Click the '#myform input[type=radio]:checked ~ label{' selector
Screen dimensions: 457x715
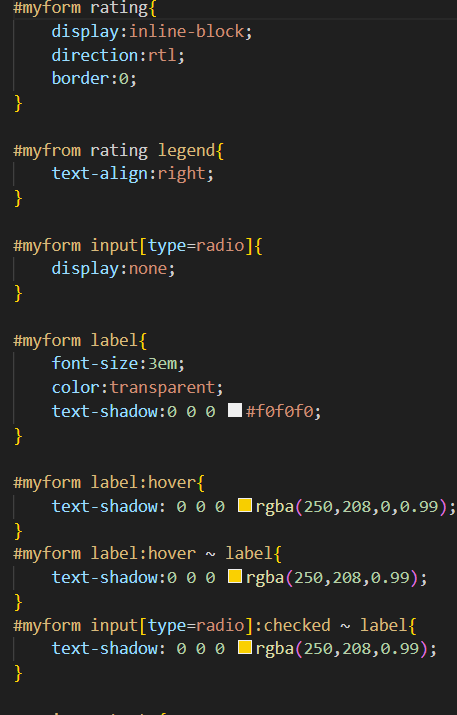point(215,625)
